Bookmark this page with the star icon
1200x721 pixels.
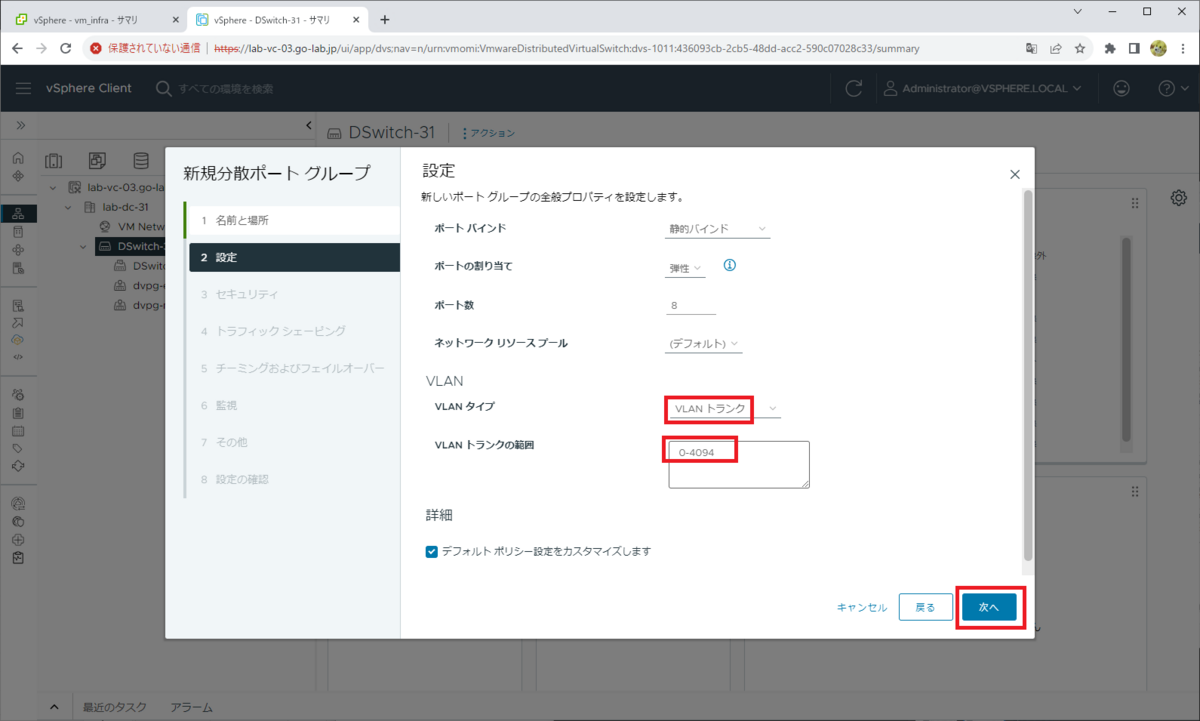pyautogui.click(x=1080, y=48)
